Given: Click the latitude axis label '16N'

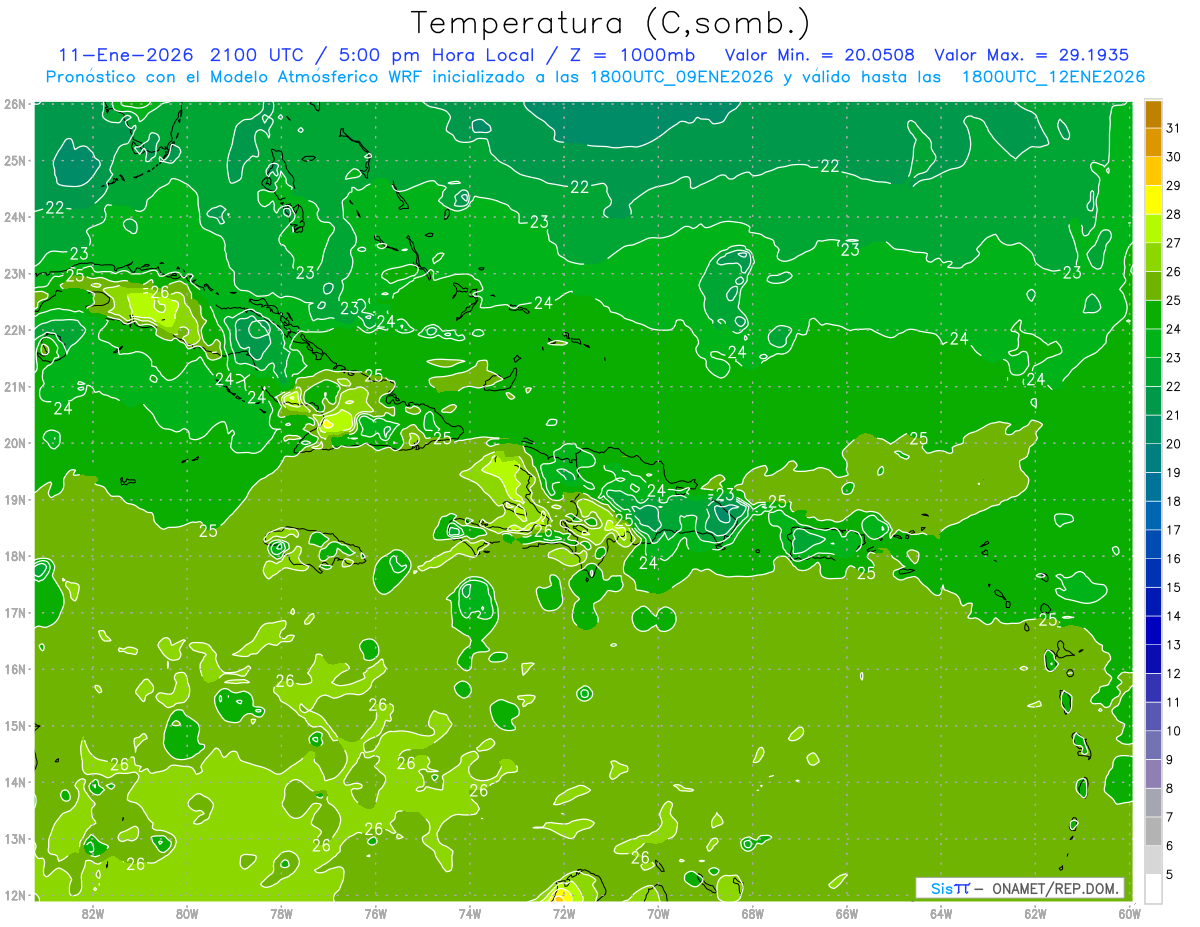Looking at the screenshot, I should point(15,669).
